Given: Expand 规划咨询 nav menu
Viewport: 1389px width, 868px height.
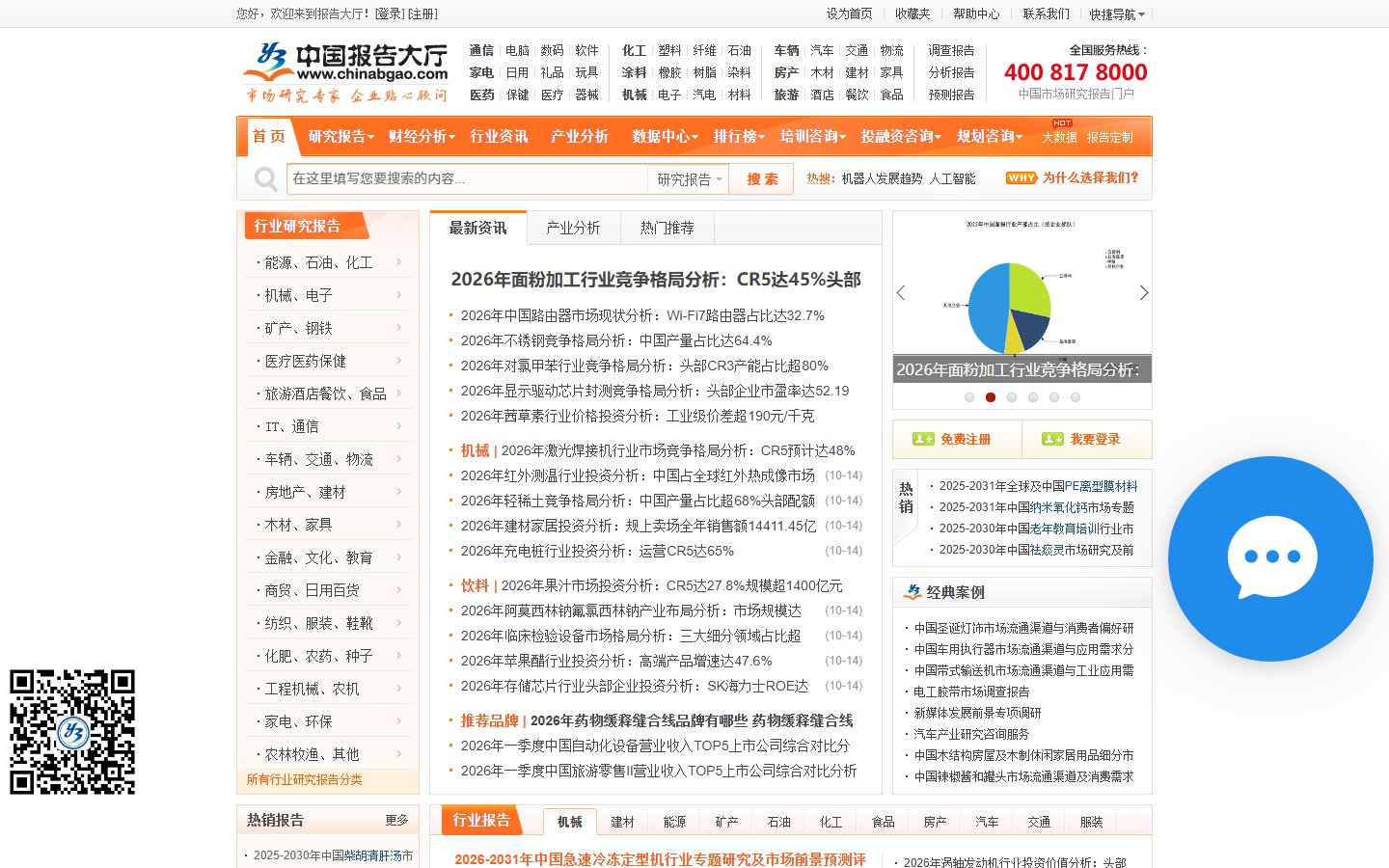Looking at the screenshot, I should pyautogui.click(x=989, y=137).
